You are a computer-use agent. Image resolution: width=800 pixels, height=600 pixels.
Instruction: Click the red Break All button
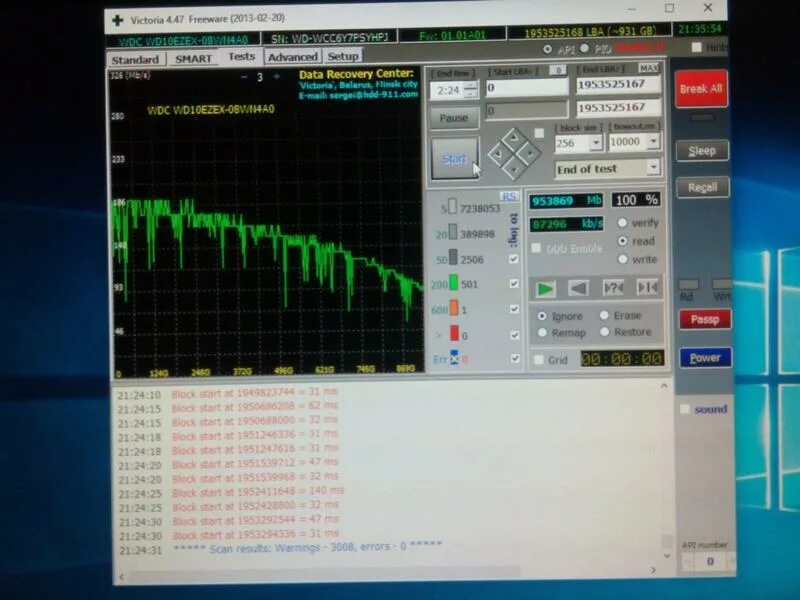tap(701, 89)
